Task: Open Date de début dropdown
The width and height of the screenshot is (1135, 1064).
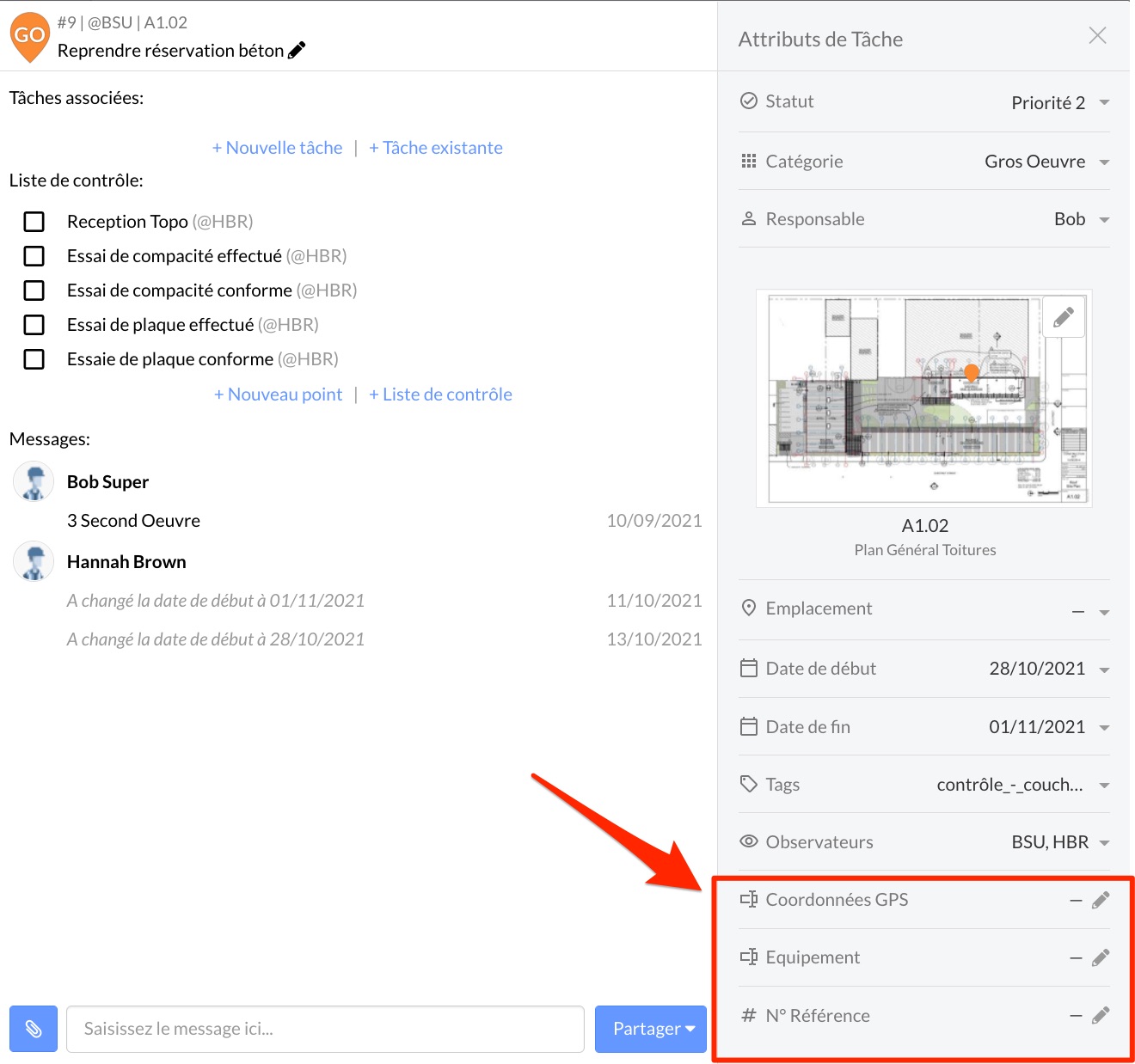Action: tap(1049, 669)
